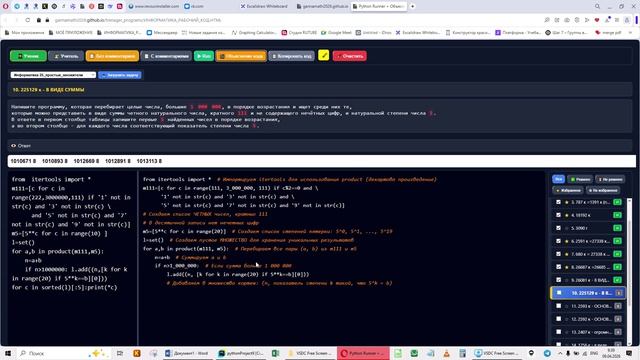The height and width of the screenshot is (360, 640).
Task: Toggle checkbox for task 13. 2407
Action: [559, 332]
